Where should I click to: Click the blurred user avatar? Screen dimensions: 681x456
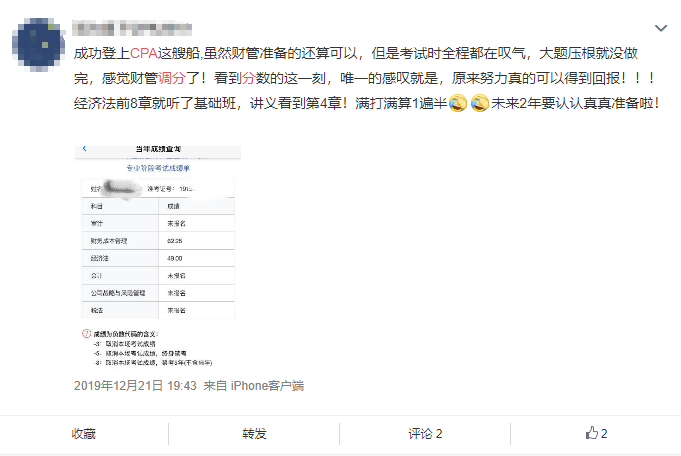tap(37, 40)
